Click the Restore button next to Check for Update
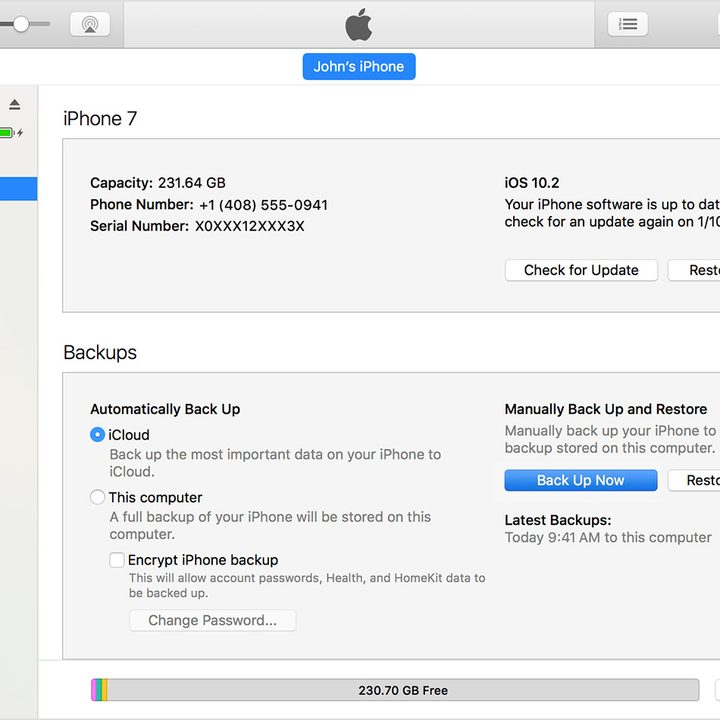Image resolution: width=720 pixels, height=720 pixels. click(694, 270)
